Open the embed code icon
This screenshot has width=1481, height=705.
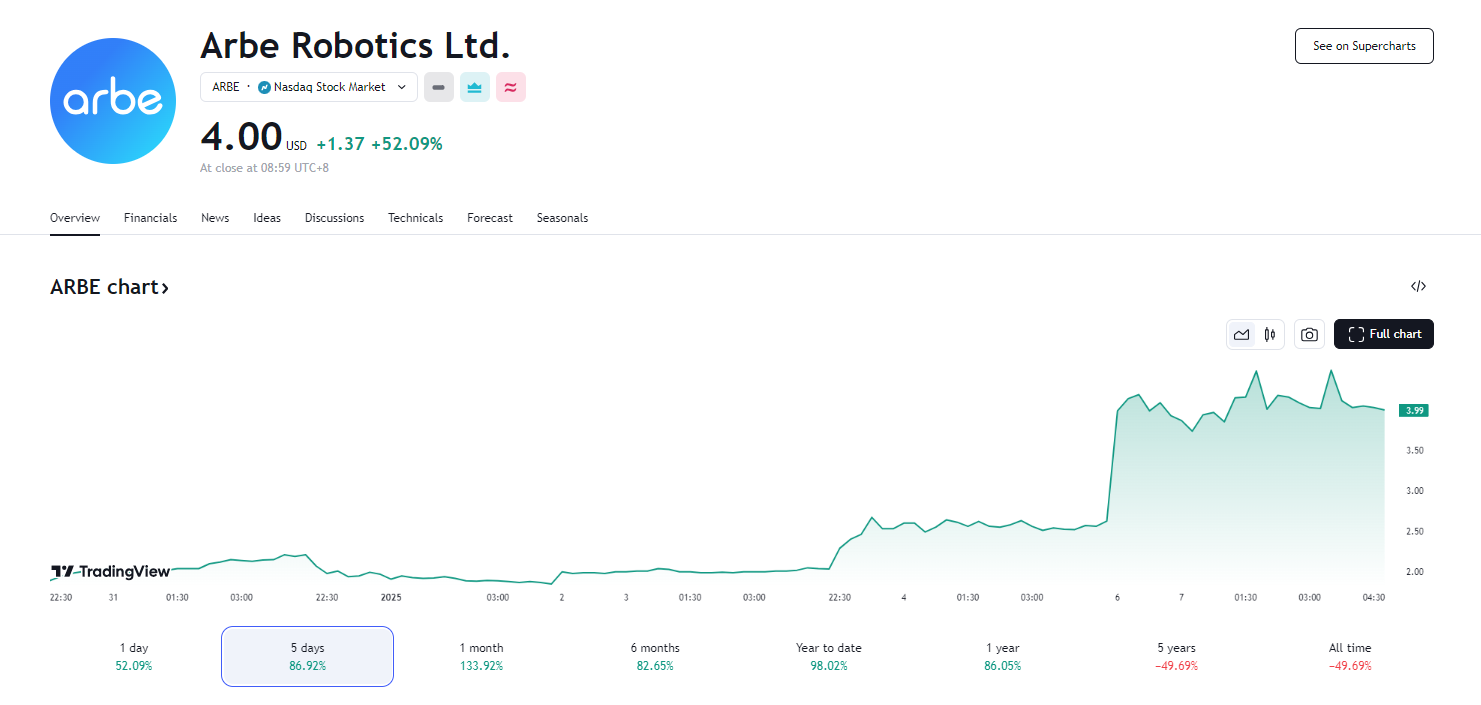tap(1418, 286)
